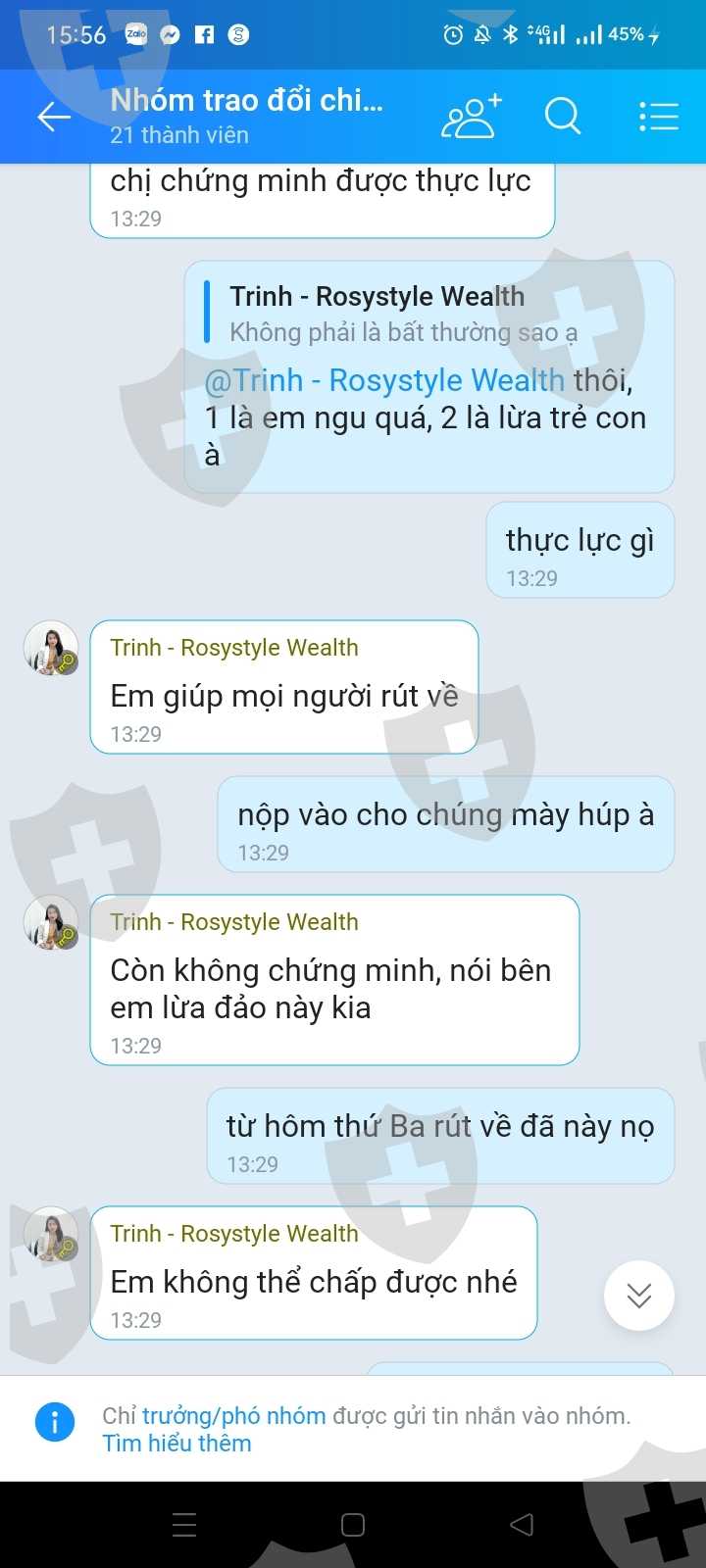
Task: Tap the "21 thành viên" member count
Action: 179,135
